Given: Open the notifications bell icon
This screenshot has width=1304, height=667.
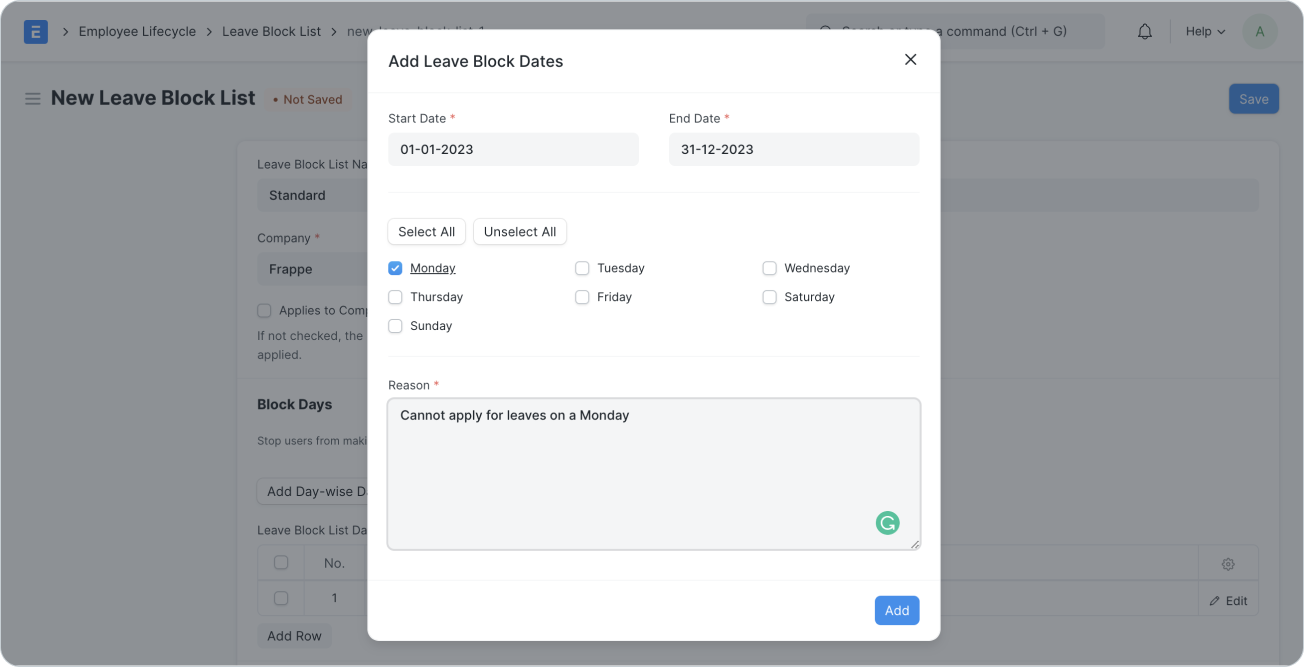Looking at the screenshot, I should click(x=1145, y=31).
